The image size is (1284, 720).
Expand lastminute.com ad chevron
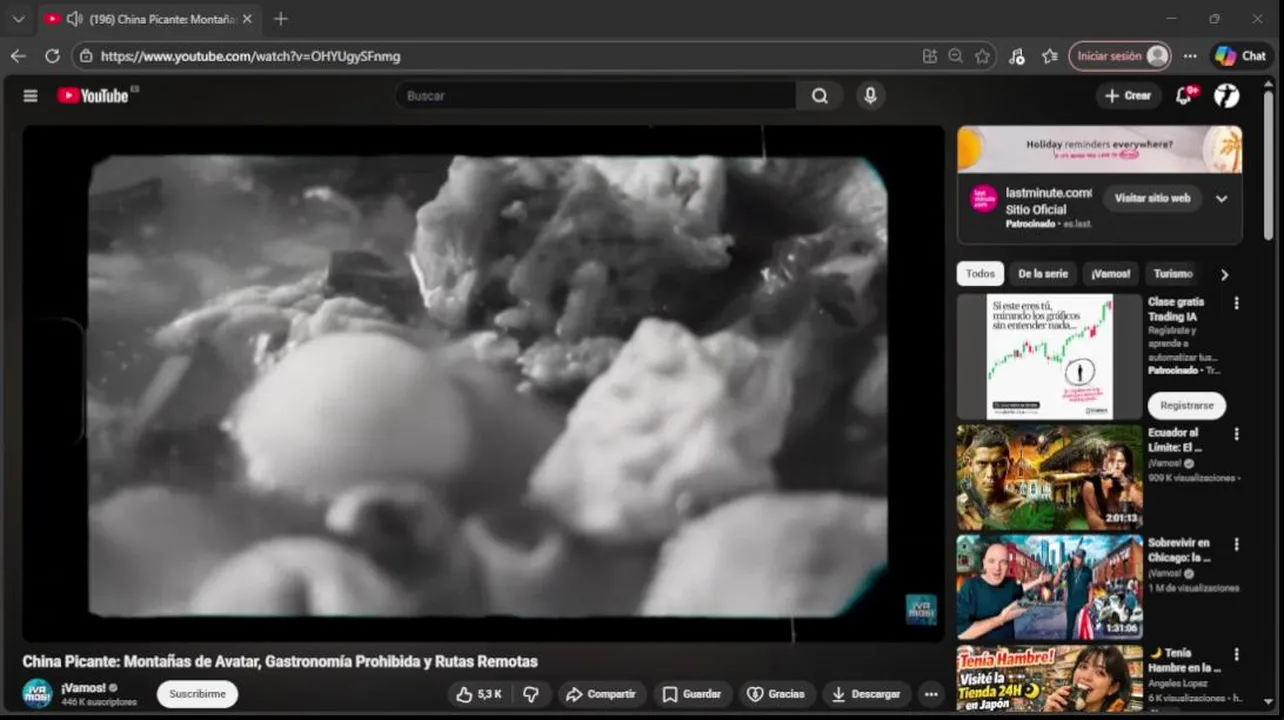pyautogui.click(x=1221, y=198)
